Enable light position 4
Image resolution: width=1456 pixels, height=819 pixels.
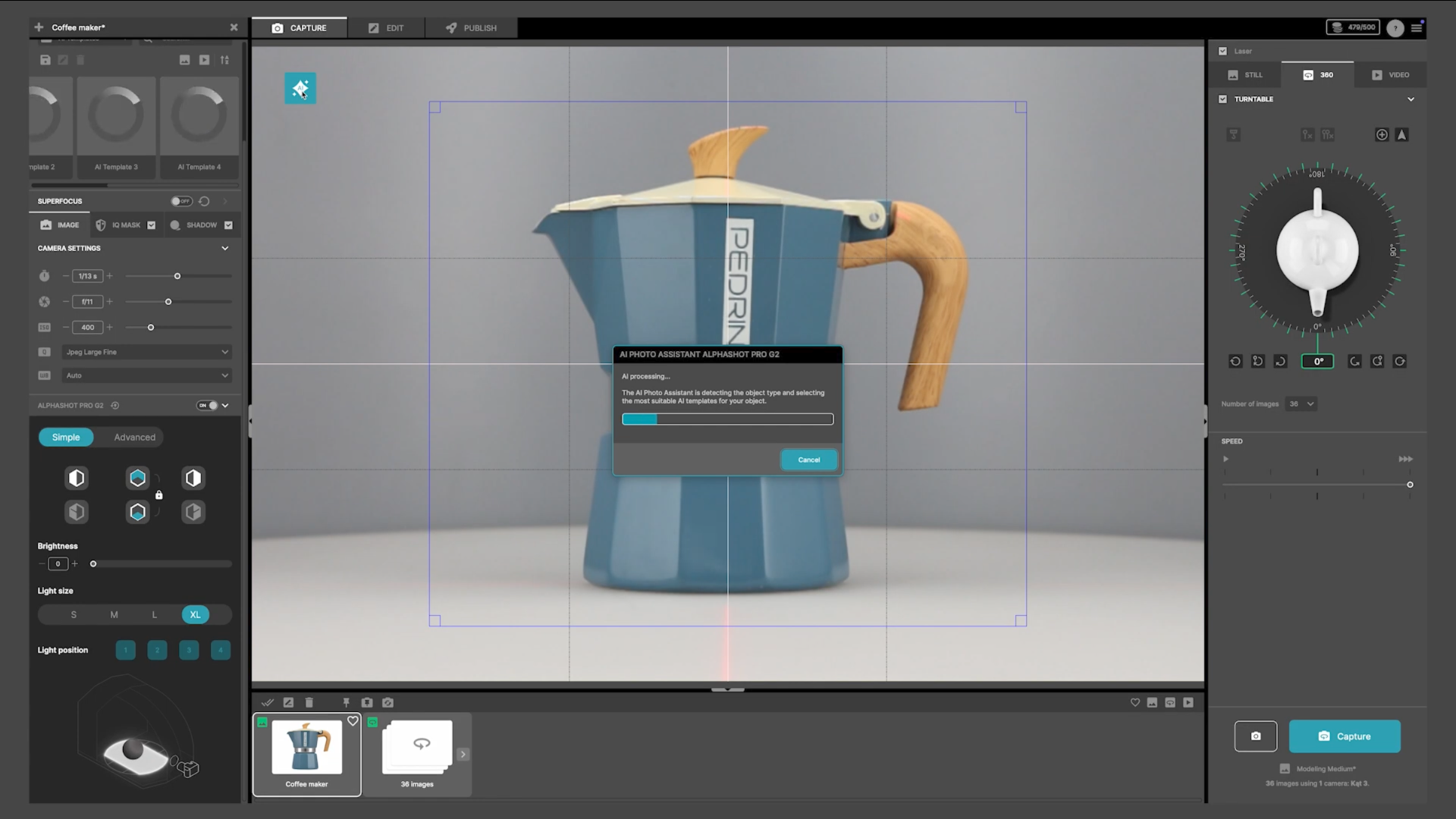pos(221,650)
